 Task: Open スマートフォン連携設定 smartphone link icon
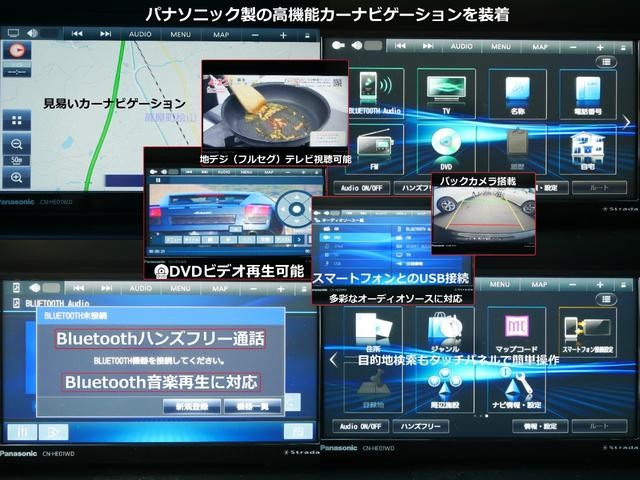[588, 332]
